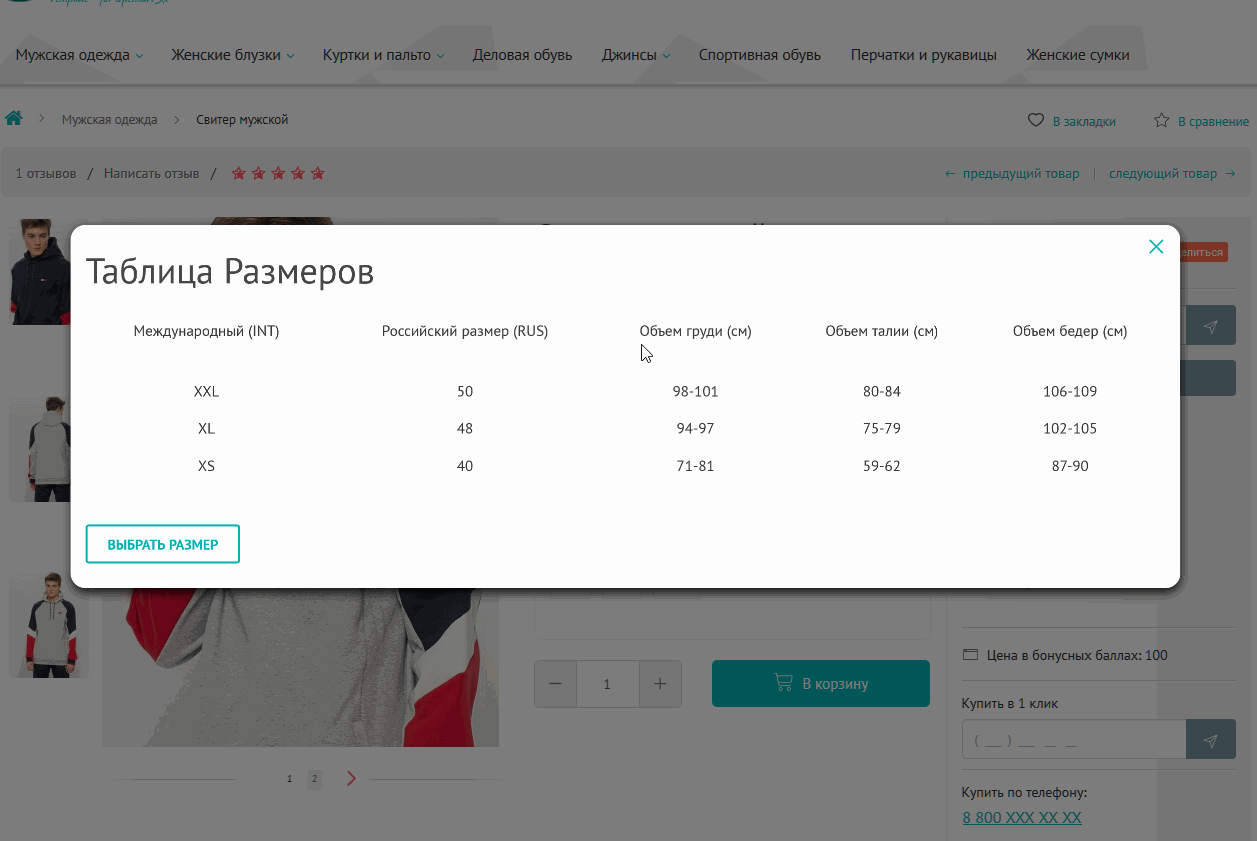This screenshot has height=841, width=1257.
Task: Click the star icon for comparison
Action: tap(1161, 120)
